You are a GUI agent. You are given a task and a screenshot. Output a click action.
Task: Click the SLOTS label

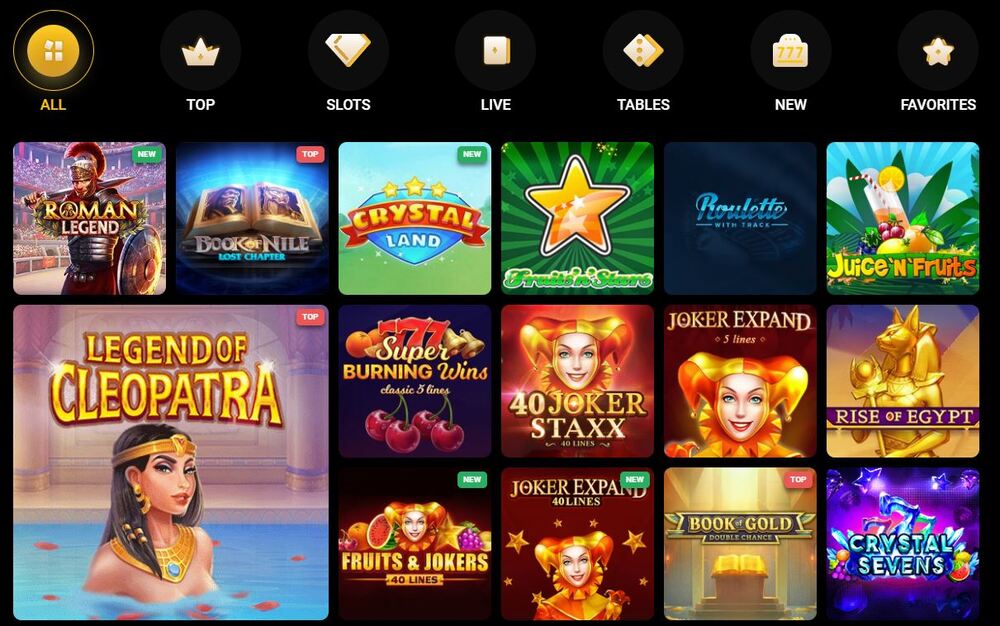click(x=348, y=105)
